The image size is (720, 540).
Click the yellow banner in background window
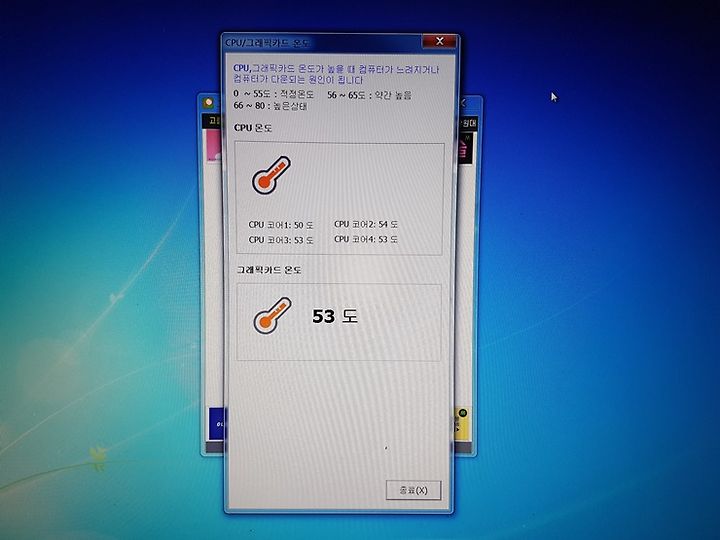(x=461, y=424)
